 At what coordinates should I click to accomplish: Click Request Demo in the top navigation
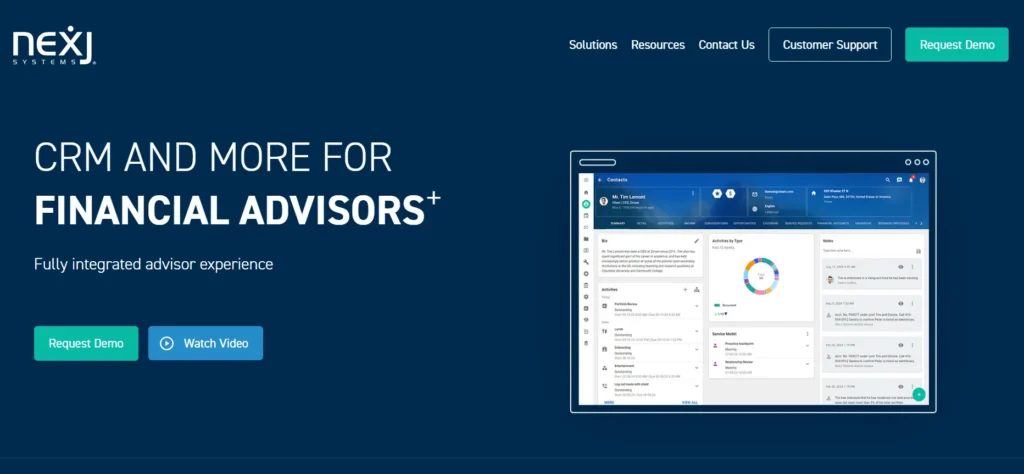pyautogui.click(x=957, y=44)
